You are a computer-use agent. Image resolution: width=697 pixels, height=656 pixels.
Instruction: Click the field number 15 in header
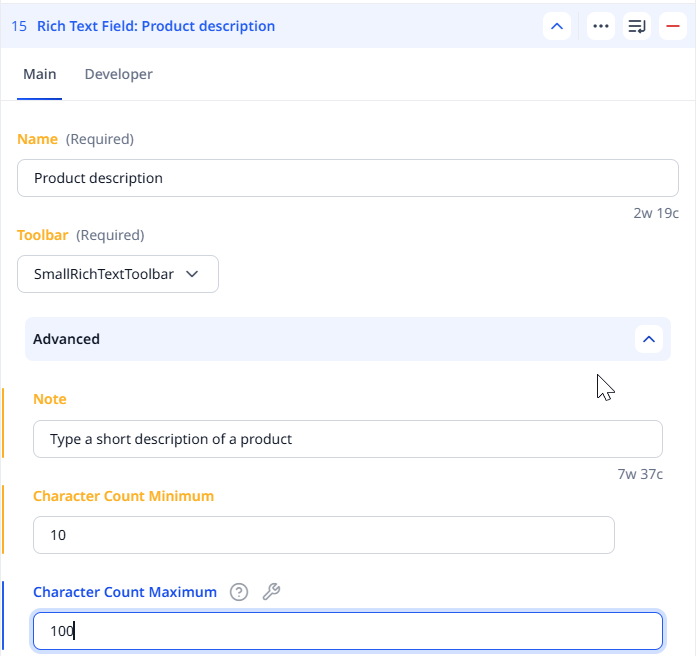19,26
